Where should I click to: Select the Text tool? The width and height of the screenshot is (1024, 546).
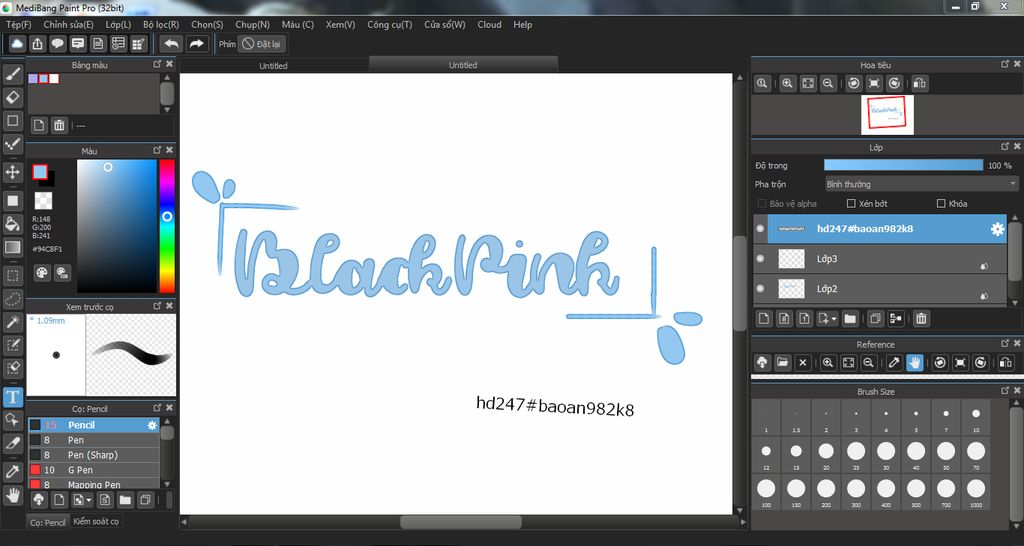[x=12, y=396]
